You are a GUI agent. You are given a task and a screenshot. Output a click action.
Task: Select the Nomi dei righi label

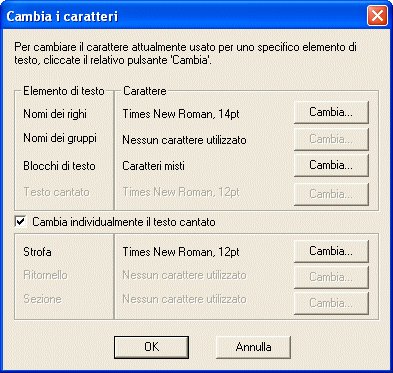point(55,114)
